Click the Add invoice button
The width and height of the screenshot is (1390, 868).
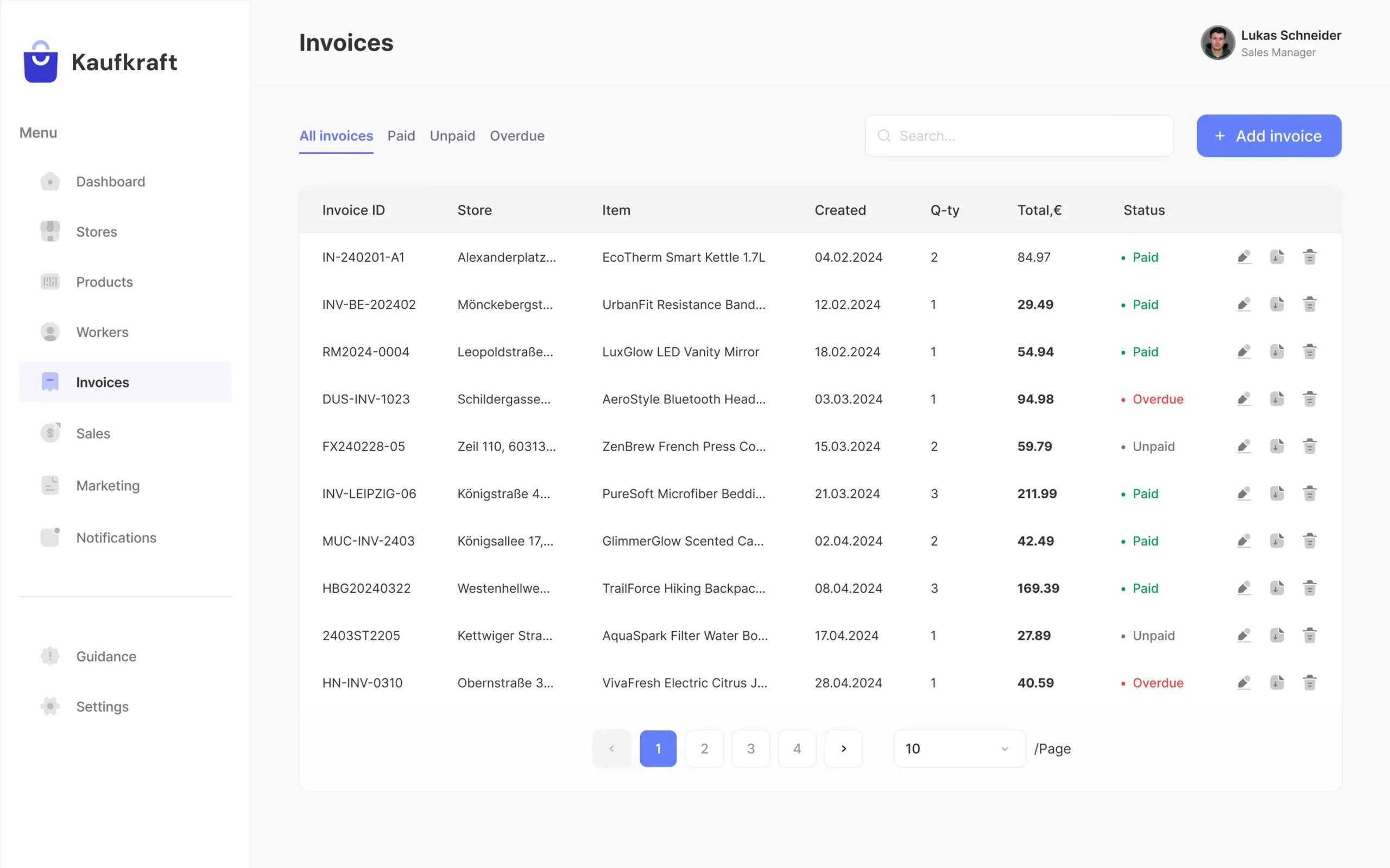1268,136
